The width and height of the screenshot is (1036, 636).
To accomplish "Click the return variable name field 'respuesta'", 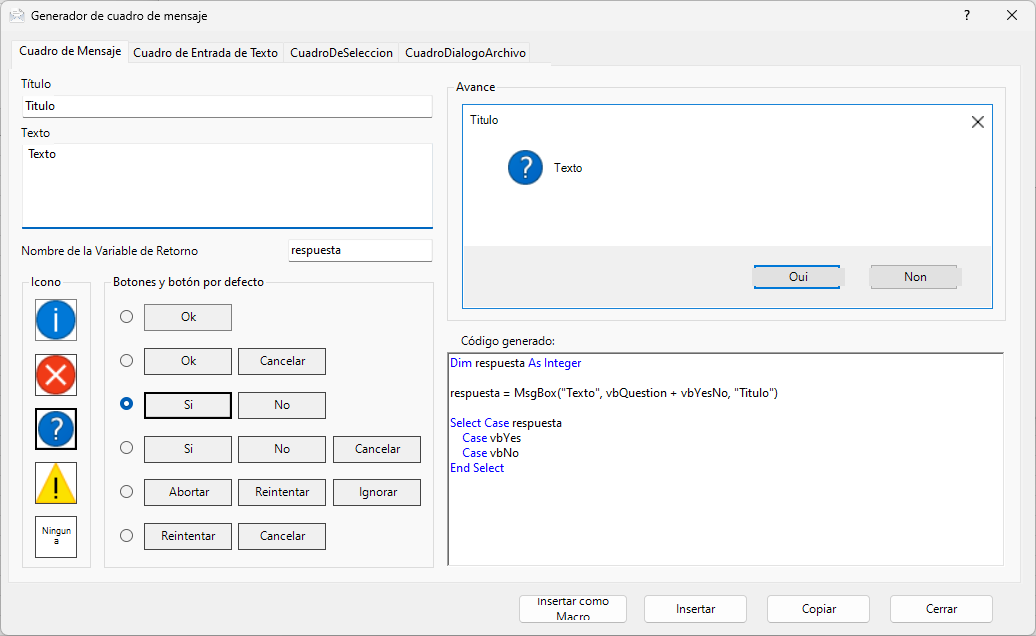I will coord(360,250).
